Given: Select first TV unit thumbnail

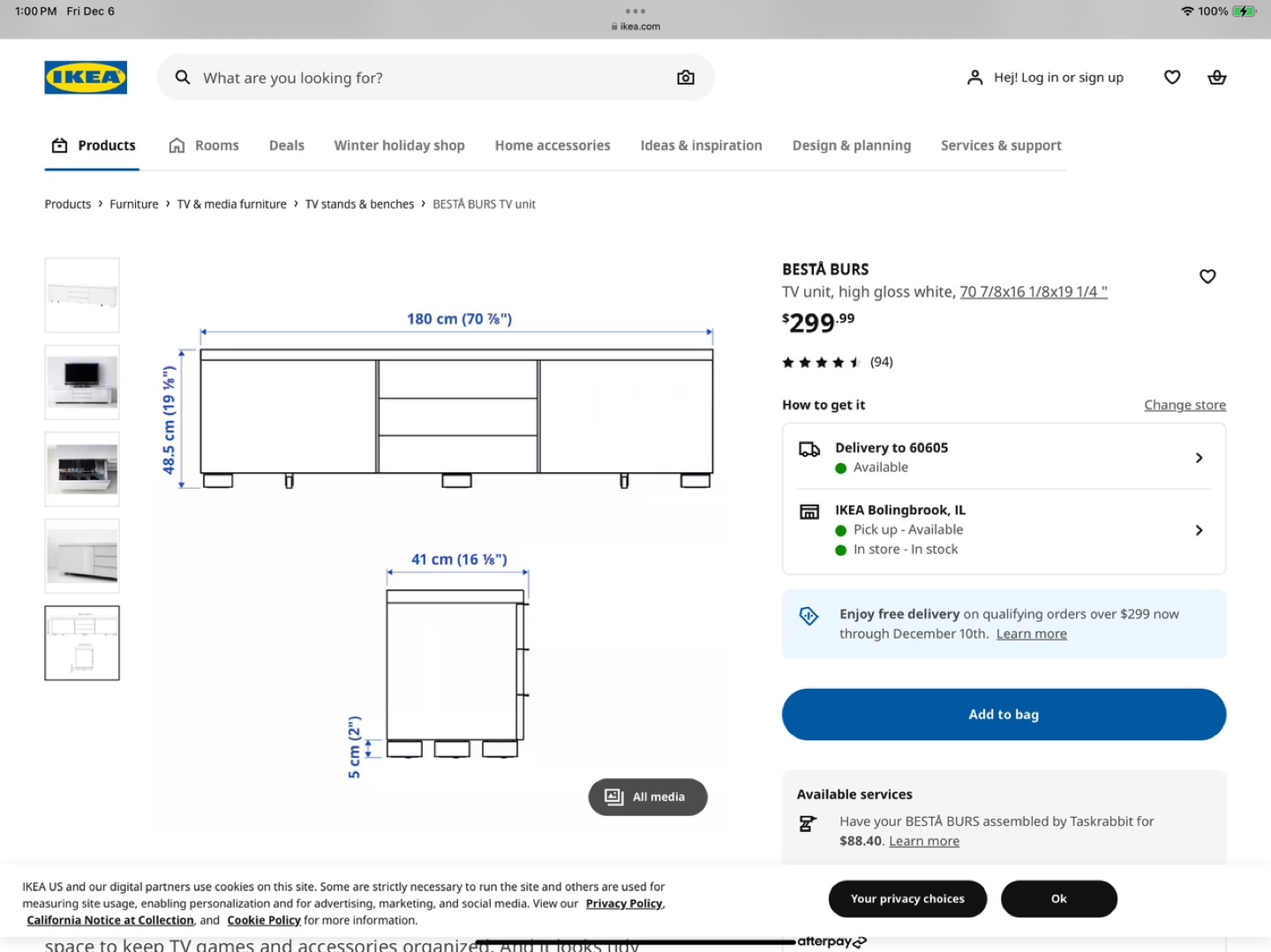Looking at the screenshot, I should 82,295.
